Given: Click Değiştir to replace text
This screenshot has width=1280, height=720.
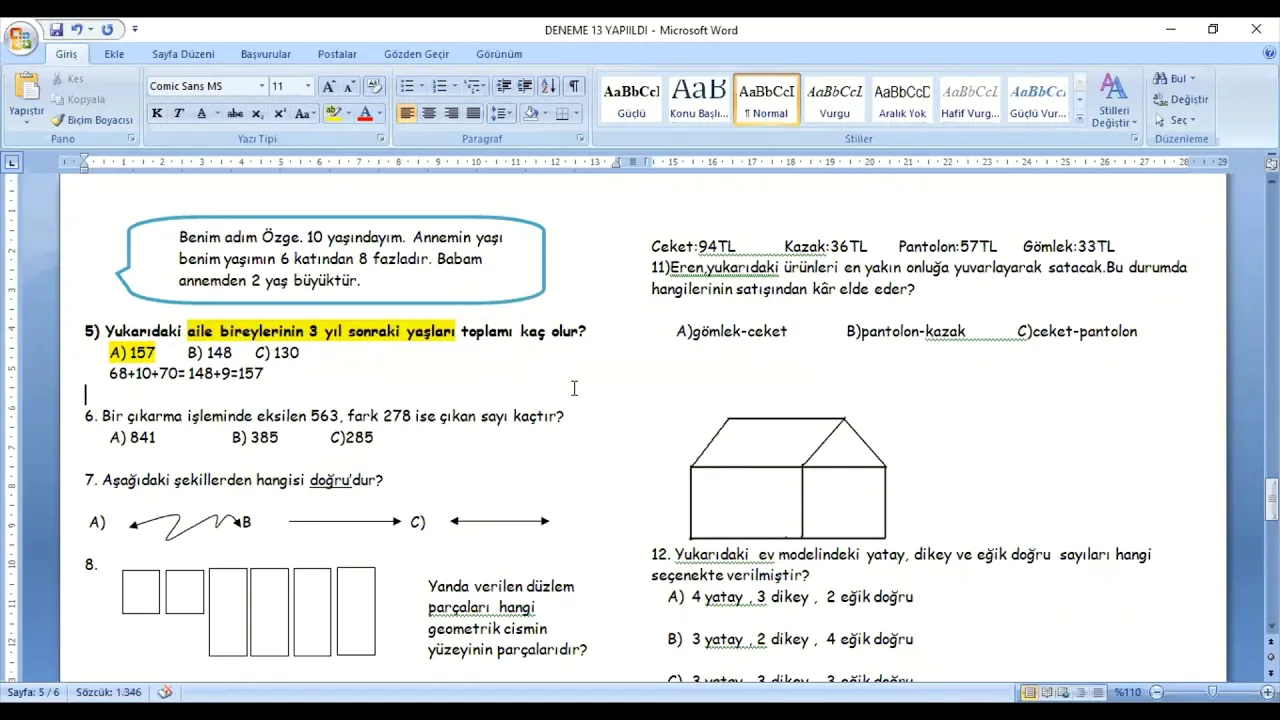Looking at the screenshot, I should (x=1181, y=100).
